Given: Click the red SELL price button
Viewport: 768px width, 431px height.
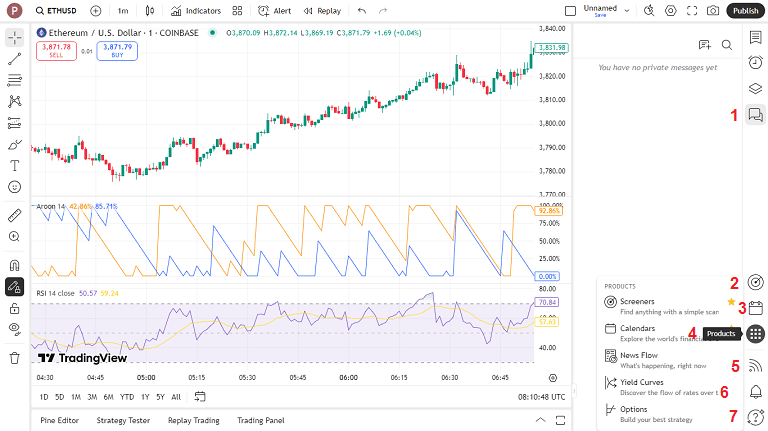Looking at the screenshot, I should [56, 51].
